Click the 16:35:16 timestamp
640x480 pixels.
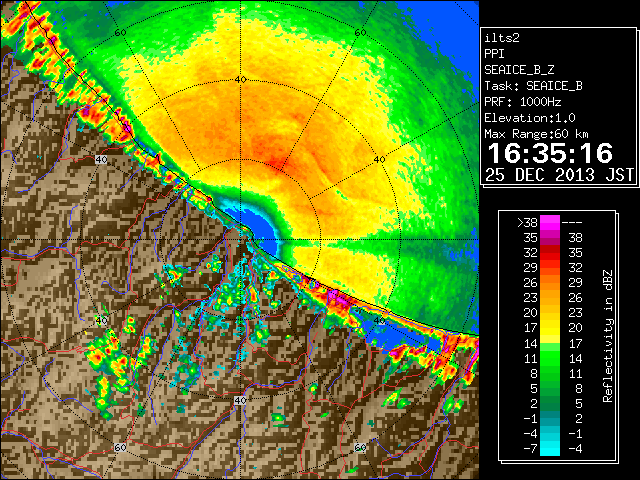(550, 153)
